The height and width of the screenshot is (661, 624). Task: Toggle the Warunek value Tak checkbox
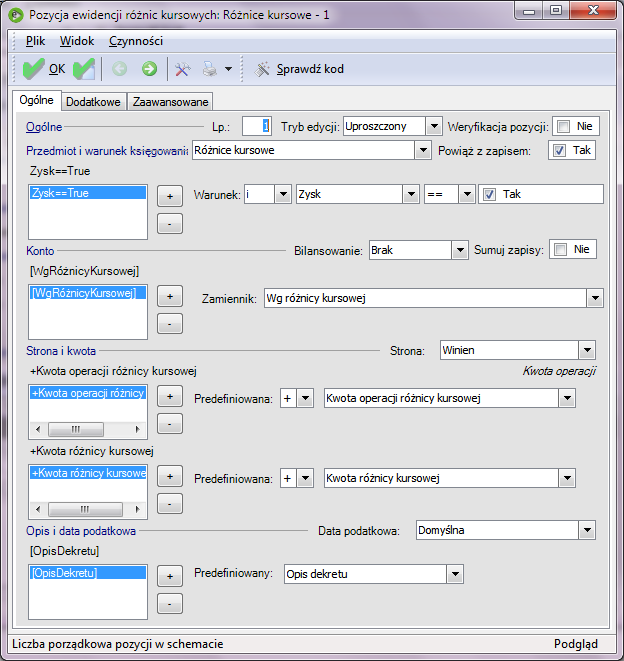tap(489, 194)
